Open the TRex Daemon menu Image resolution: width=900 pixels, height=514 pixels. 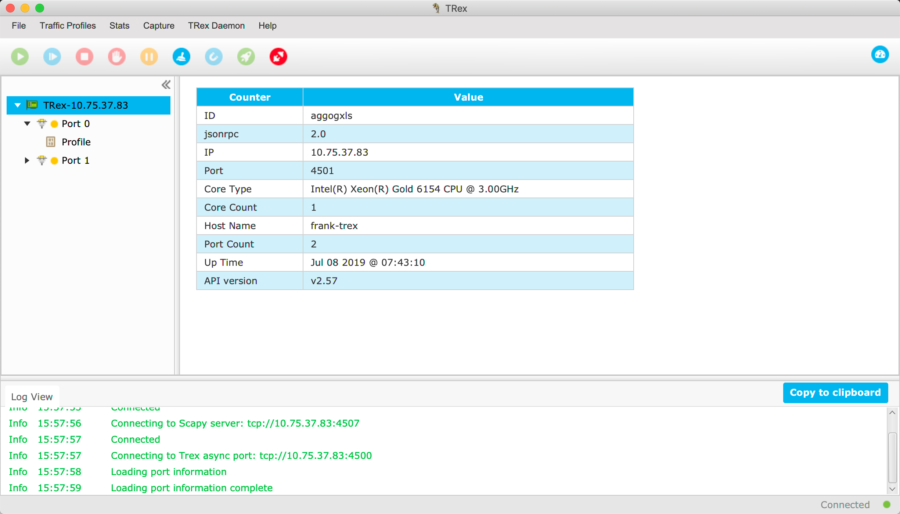[216, 26]
